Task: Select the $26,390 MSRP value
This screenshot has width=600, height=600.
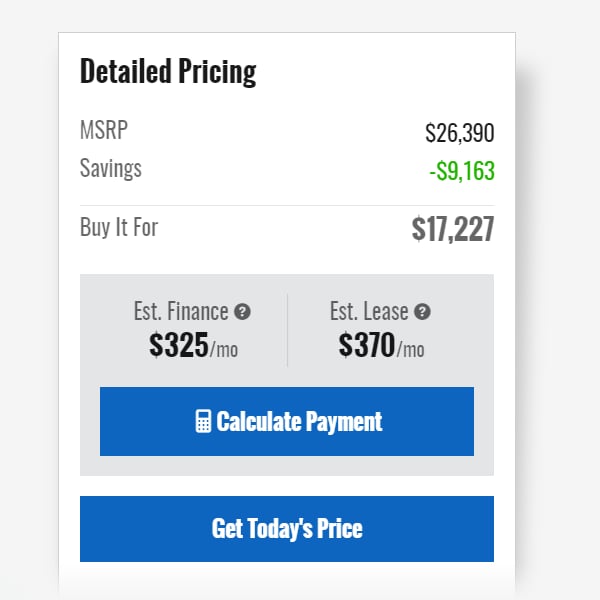Action: coord(460,133)
